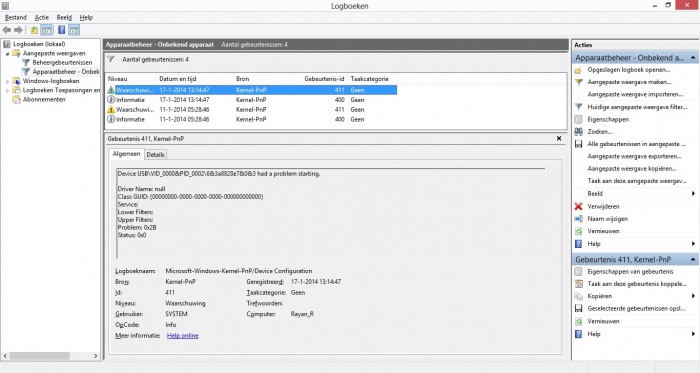Expand the Windows-logboeken tree node
The image size is (700, 373).
(7, 81)
